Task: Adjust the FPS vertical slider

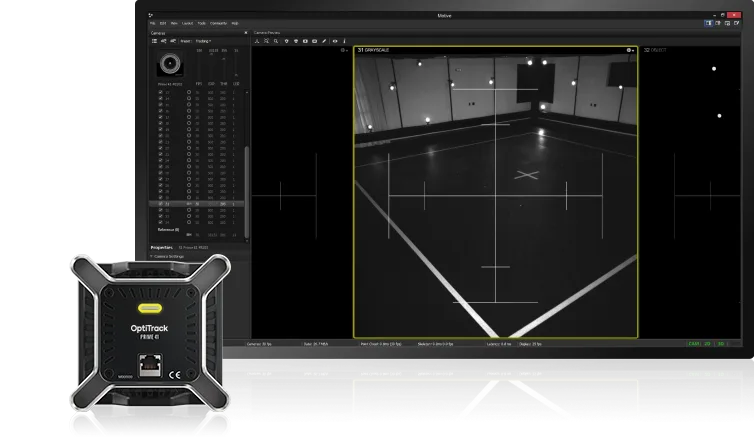Action: tap(199, 66)
